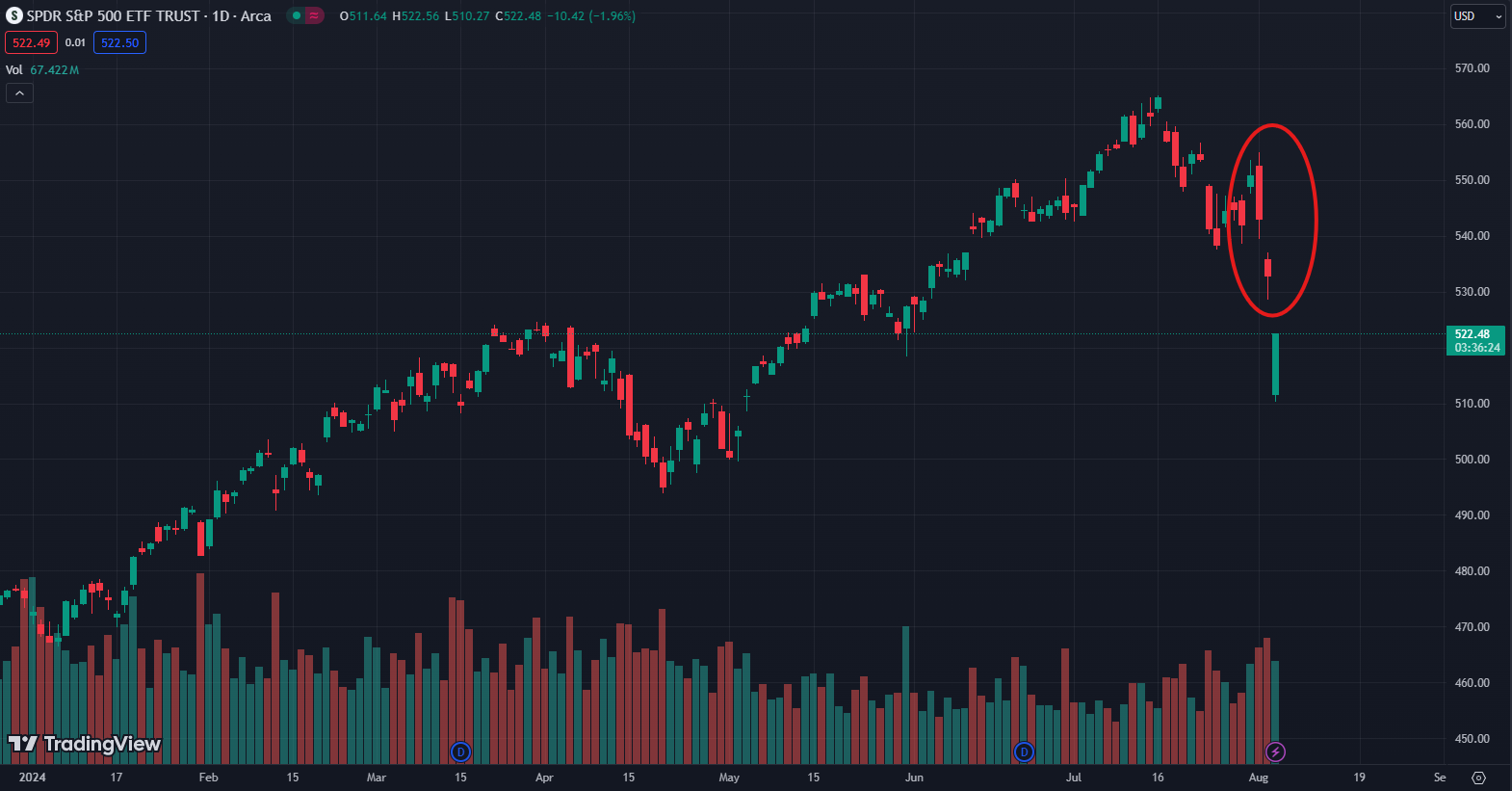Viewport: 1512px width, 791px height.
Task: Click the pink data update indicator icon
Action: (314, 16)
